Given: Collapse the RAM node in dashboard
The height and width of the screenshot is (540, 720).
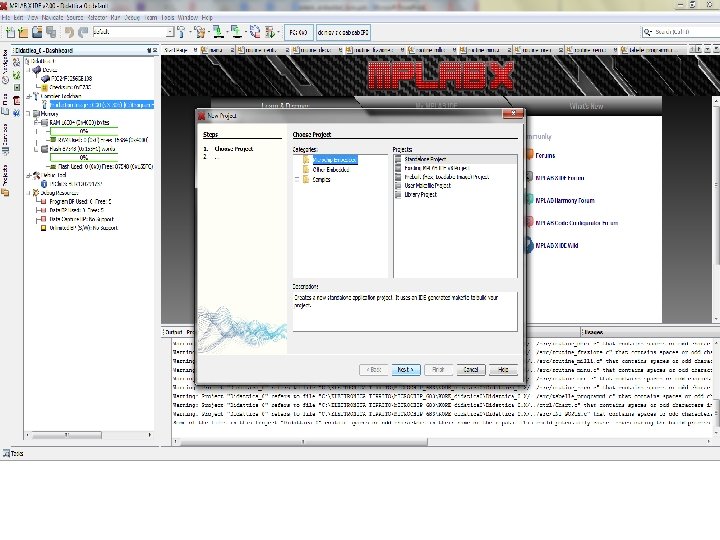Looking at the screenshot, I should 37,123.
